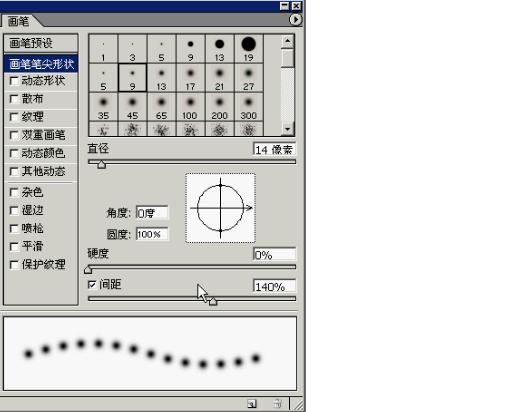
Task: Open the 画笔预设 presets section
Action: tap(41, 43)
